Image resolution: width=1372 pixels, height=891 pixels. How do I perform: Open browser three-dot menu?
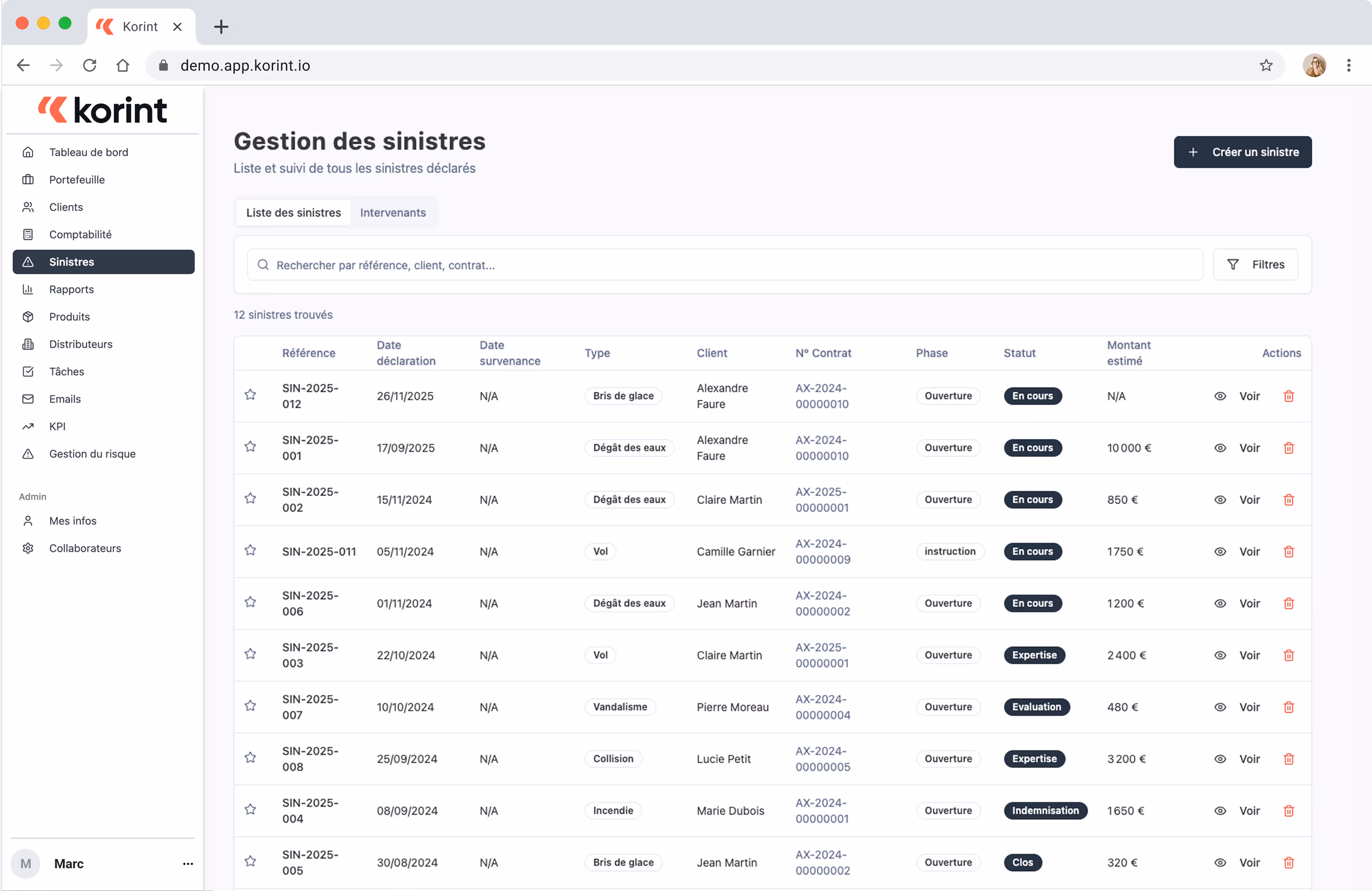(x=1348, y=65)
